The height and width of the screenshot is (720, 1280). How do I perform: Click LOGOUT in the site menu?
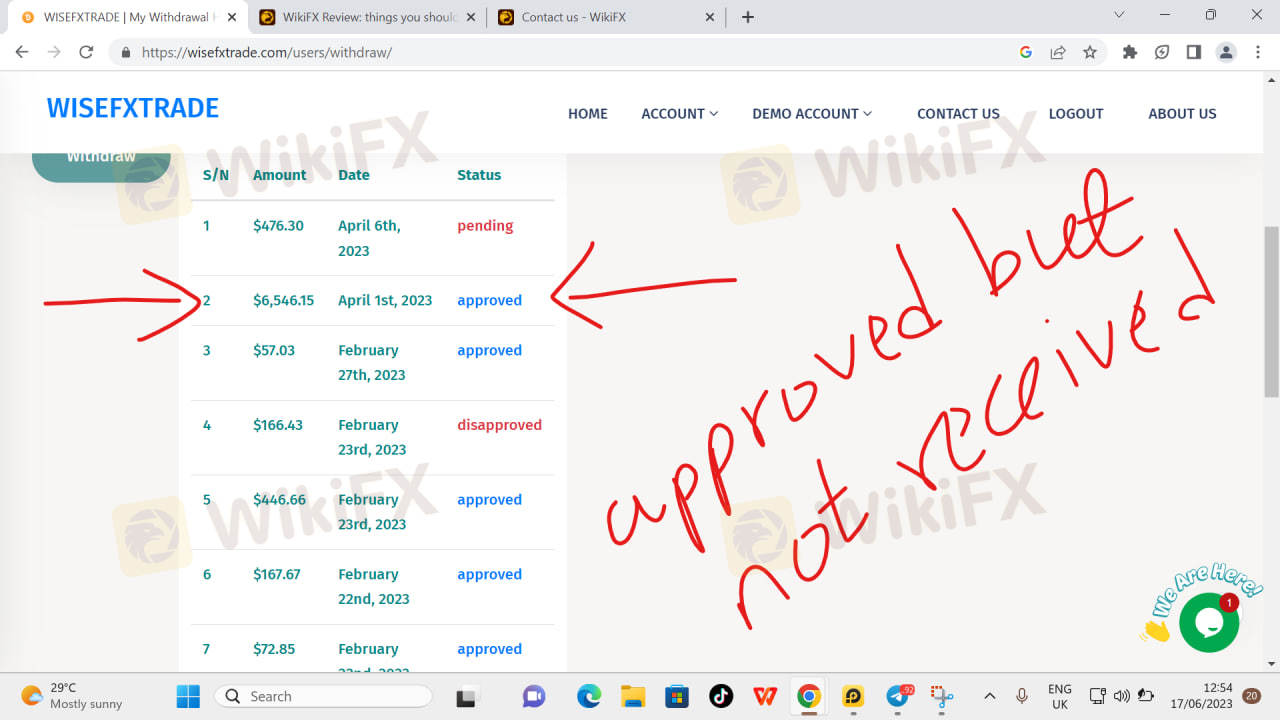click(1076, 114)
